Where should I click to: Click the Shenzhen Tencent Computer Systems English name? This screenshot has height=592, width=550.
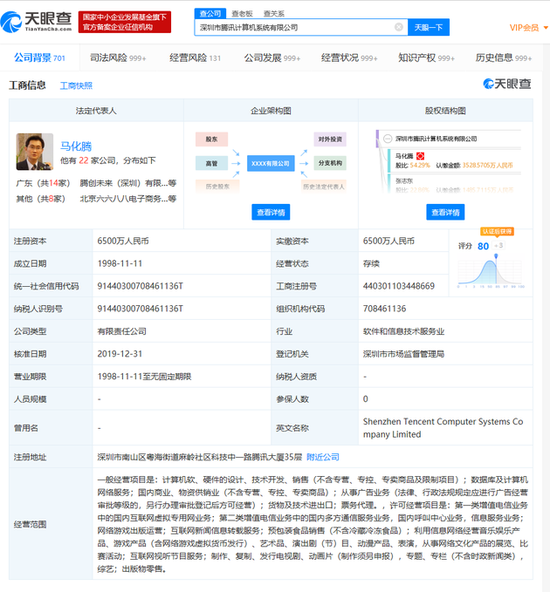(x=443, y=428)
